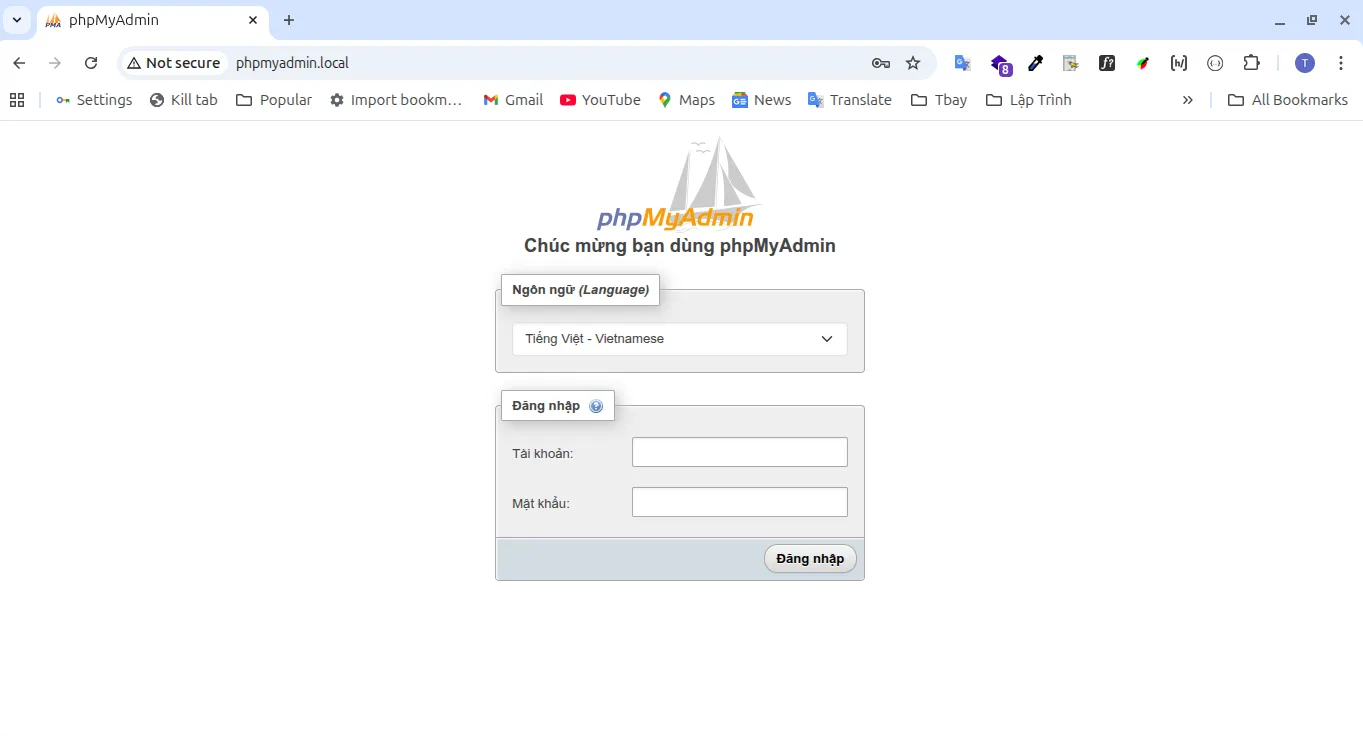Click the back navigation arrow

18,62
